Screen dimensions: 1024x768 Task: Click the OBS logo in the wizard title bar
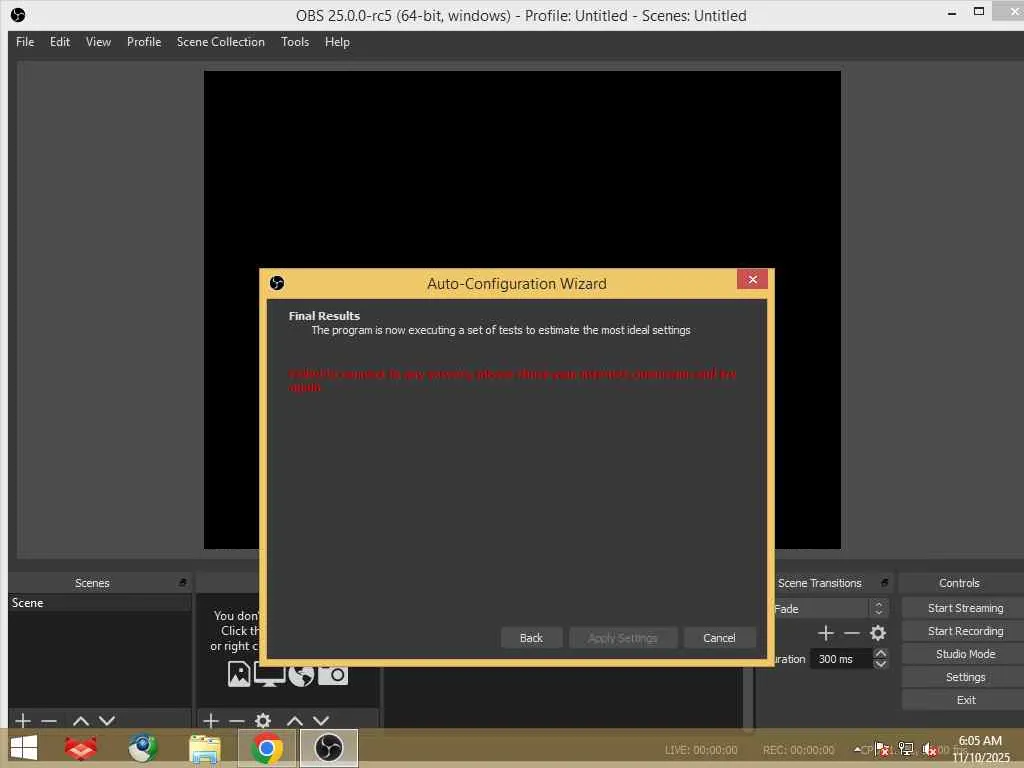[x=277, y=283]
